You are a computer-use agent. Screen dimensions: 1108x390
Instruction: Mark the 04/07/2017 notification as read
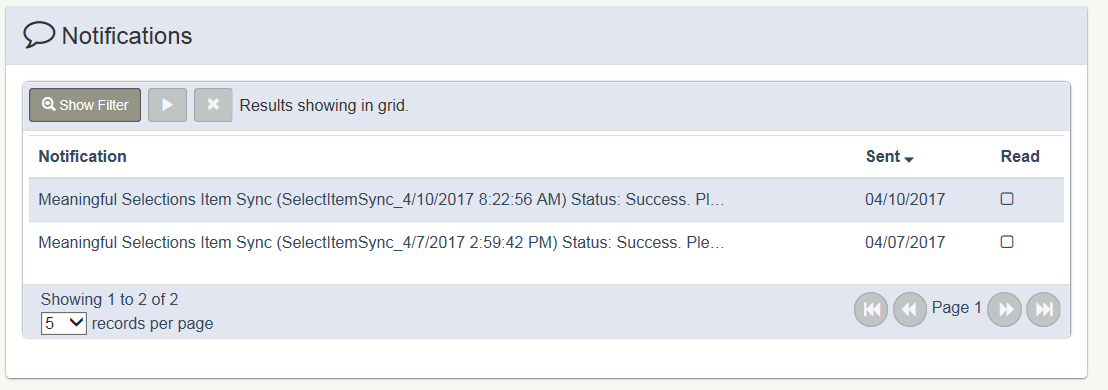click(x=1007, y=242)
